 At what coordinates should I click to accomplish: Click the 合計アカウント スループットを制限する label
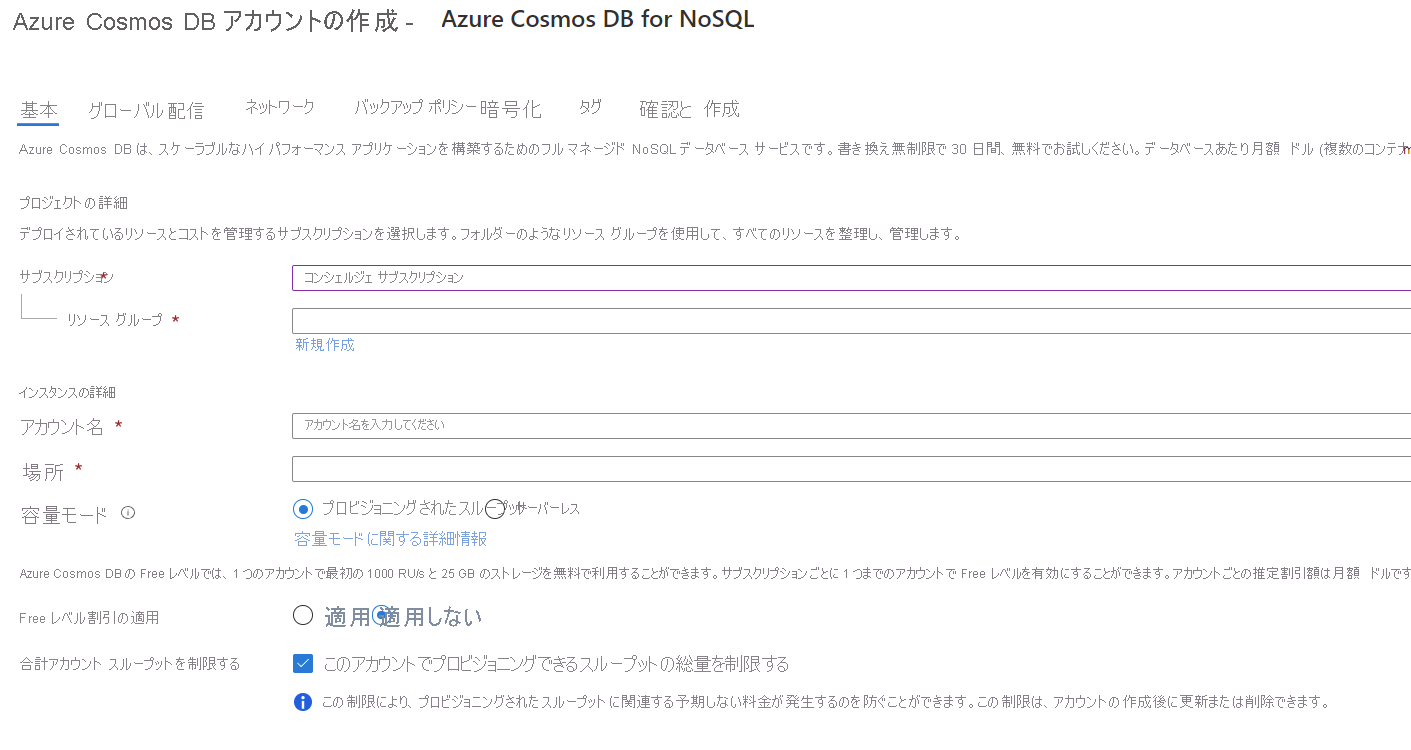pos(130,664)
